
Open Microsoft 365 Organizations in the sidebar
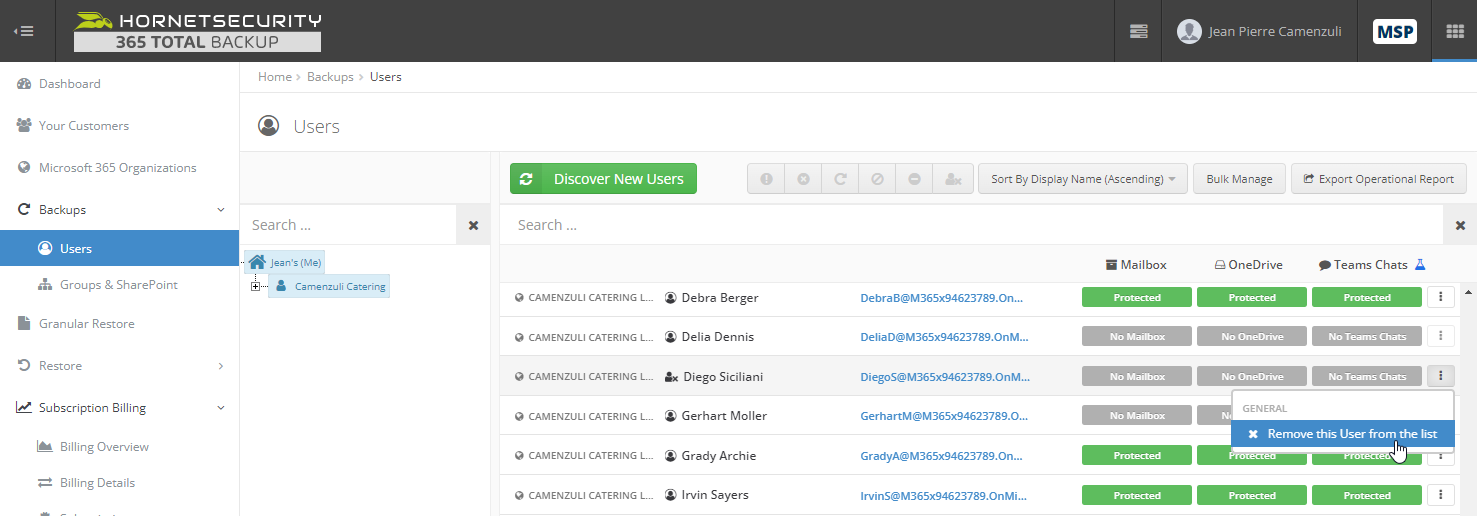coord(120,168)
